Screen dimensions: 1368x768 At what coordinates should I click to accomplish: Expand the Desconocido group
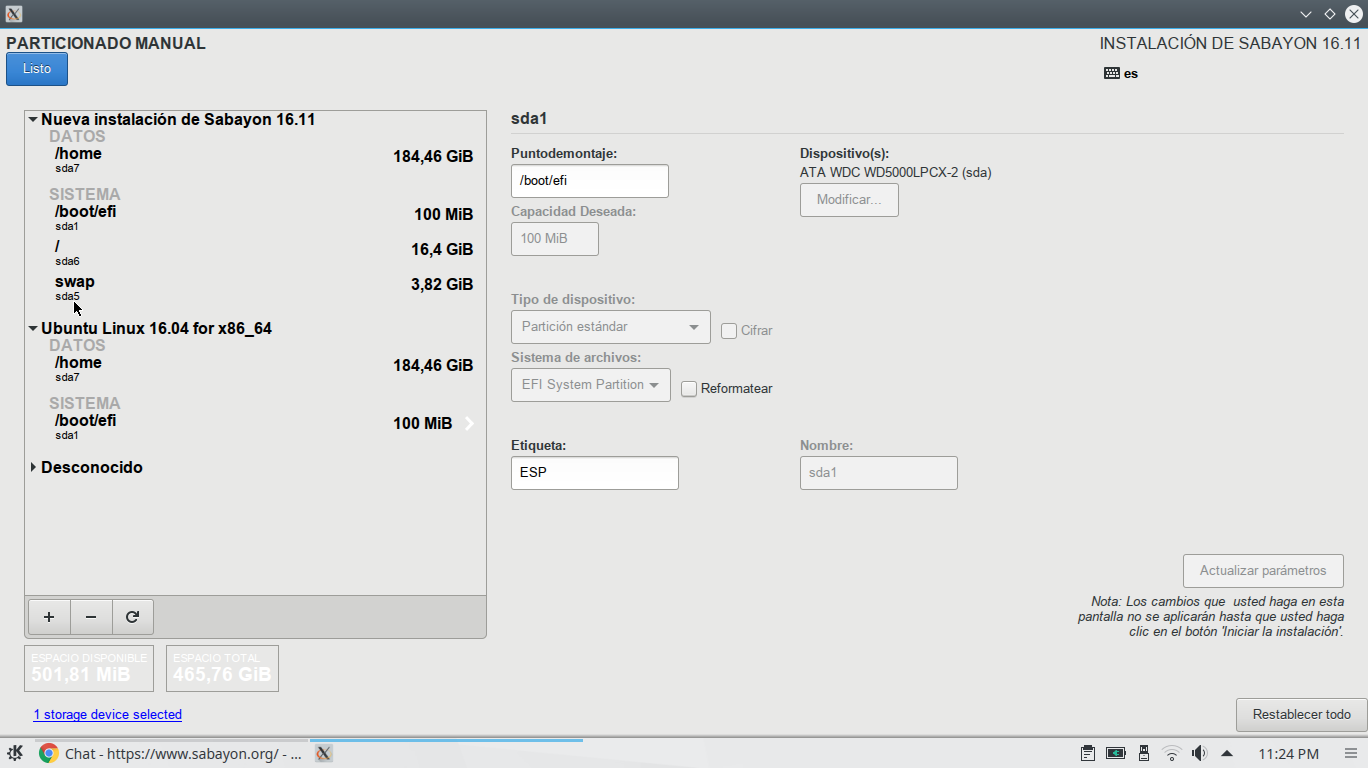tap(33, 467)
